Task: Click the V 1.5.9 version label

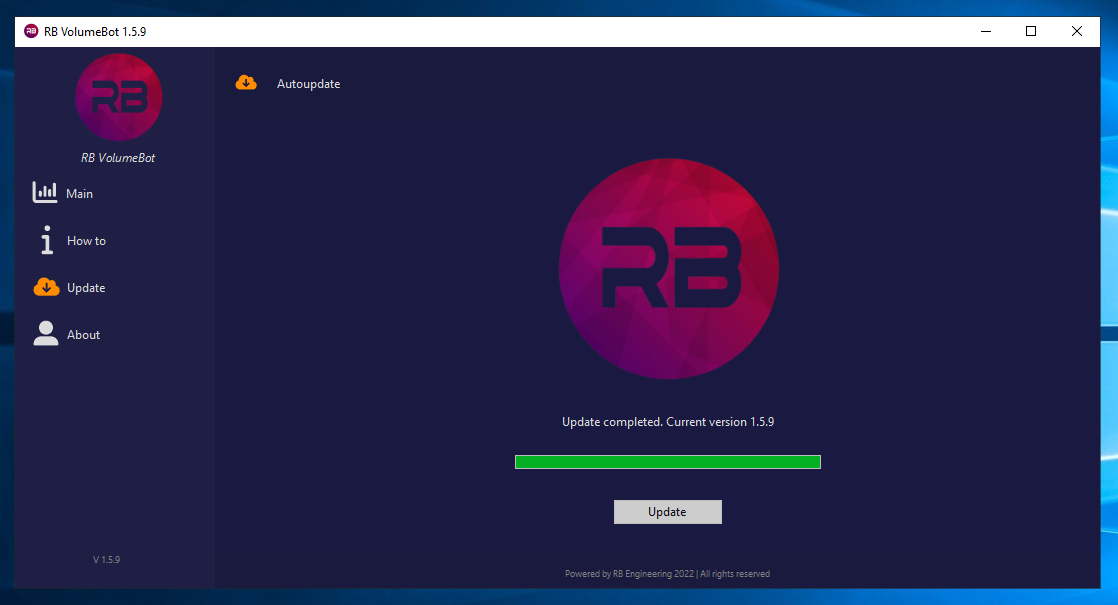Action: point(106,559)
